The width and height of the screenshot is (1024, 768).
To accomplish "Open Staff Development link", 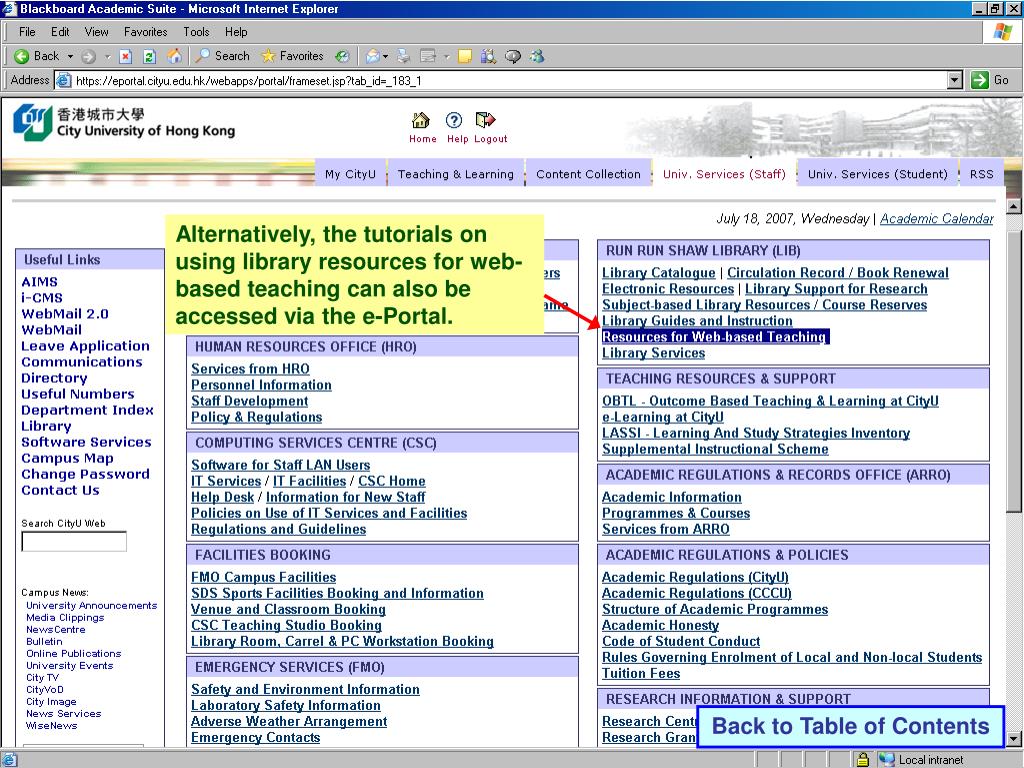I will point(249,402).
